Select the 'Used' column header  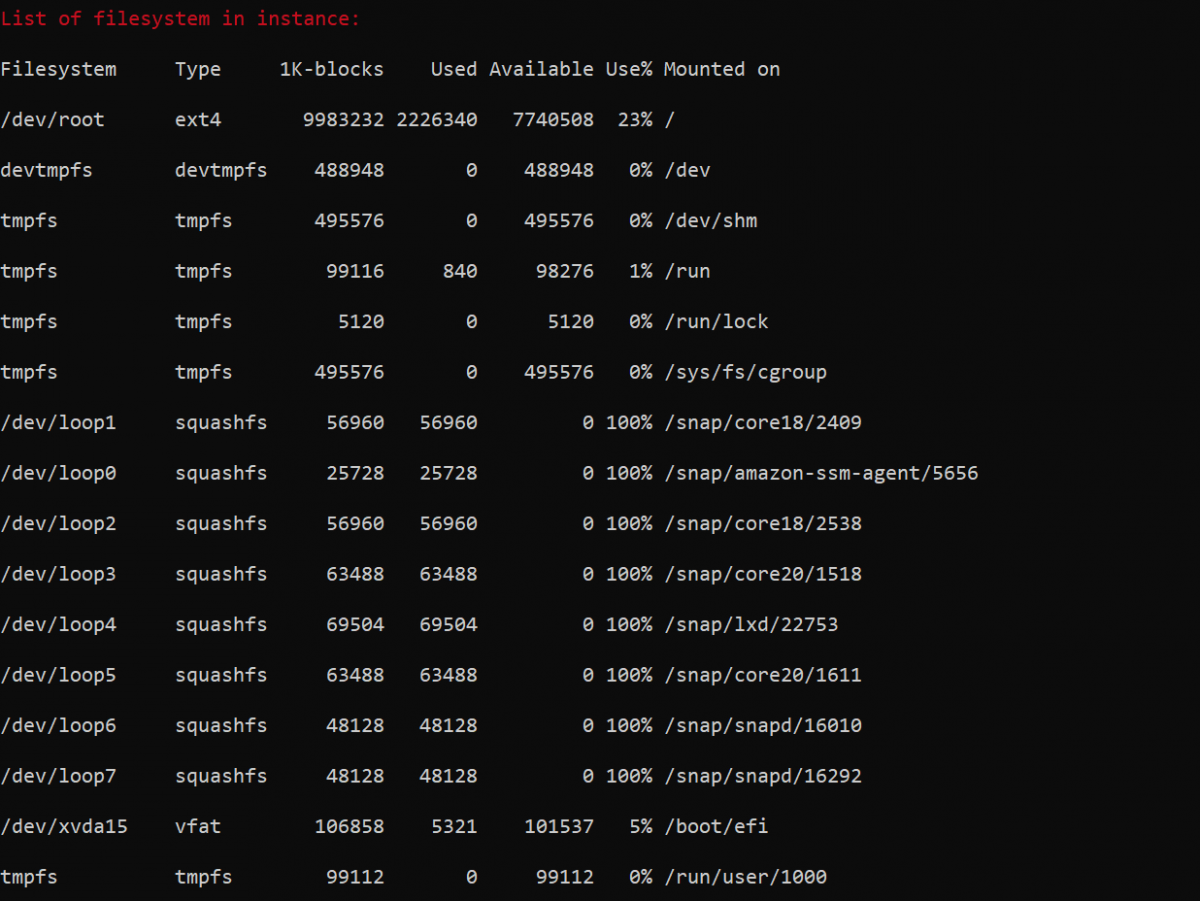[453, 69]
